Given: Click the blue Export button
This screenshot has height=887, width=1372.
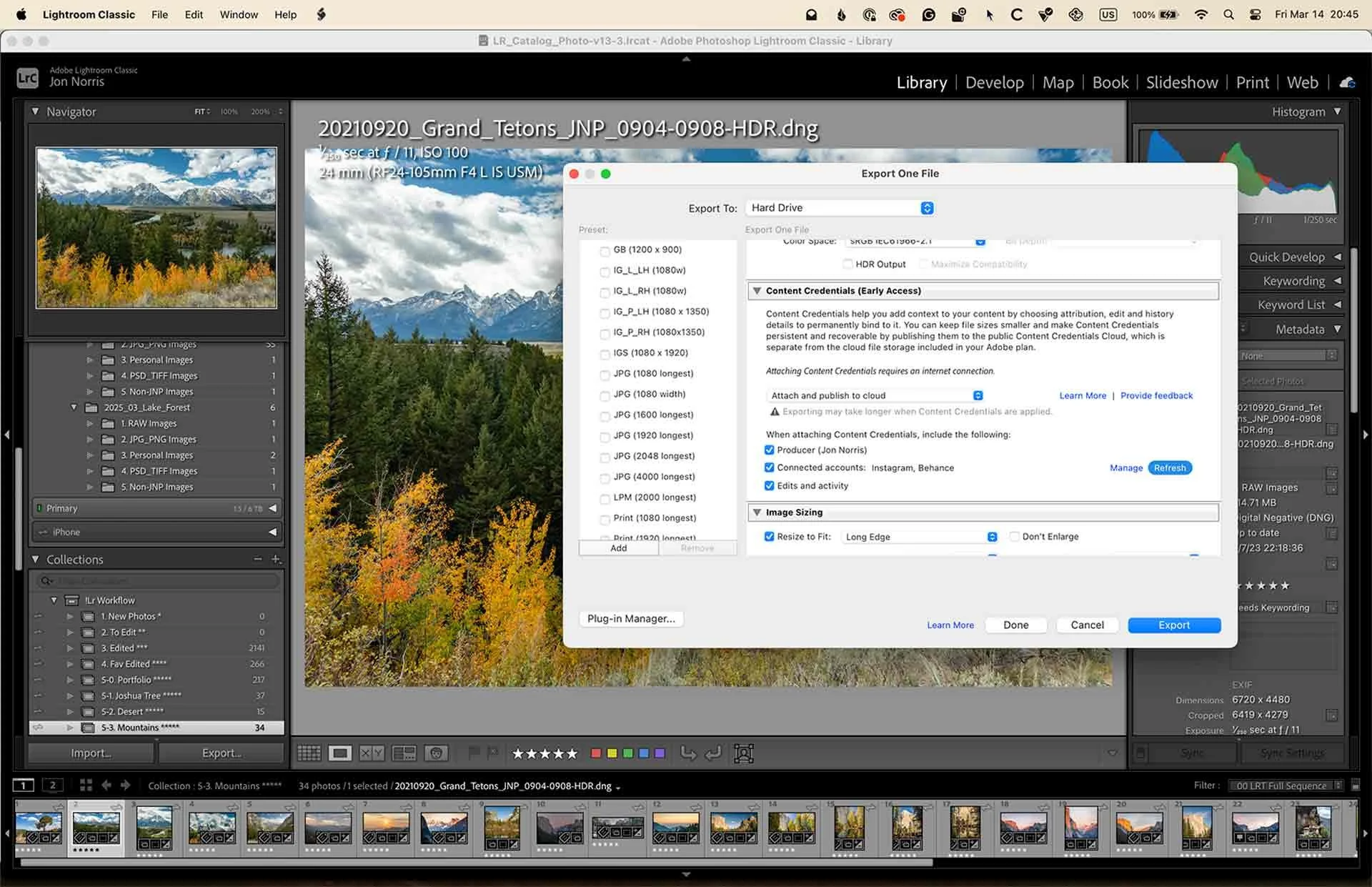Looking at the screenshot, I should point(1173,625).
